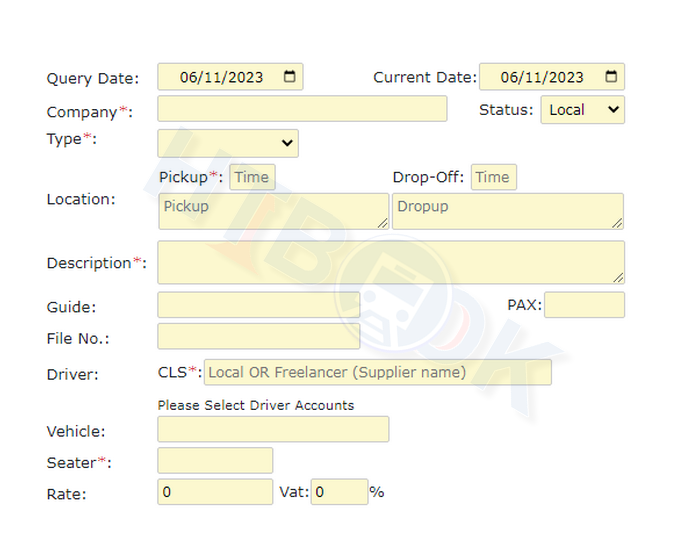
Task: Click the Query Date value field
Action: pyautogui.click(x=218, y=77)
